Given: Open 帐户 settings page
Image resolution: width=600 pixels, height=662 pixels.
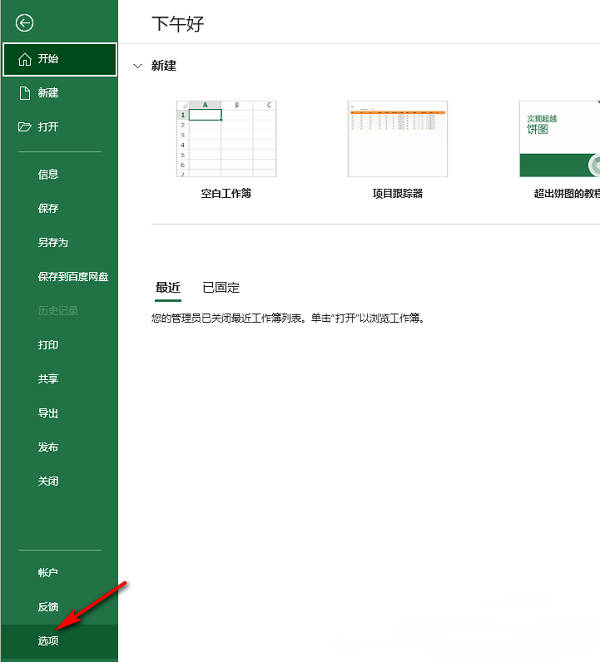Looking at the screenshot, I should pos(48,573).
